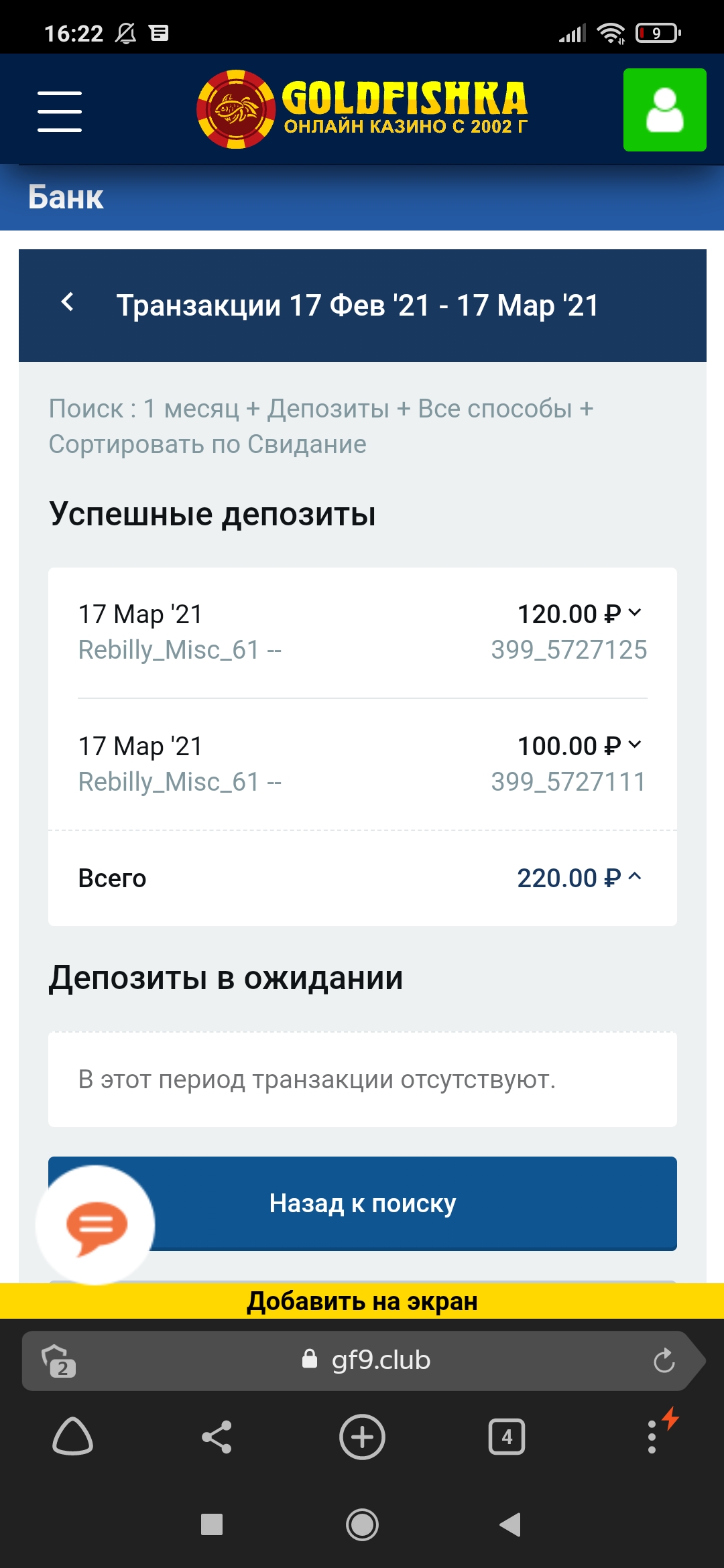Open the orange live chat bubble

click(x=96, y=1226)
